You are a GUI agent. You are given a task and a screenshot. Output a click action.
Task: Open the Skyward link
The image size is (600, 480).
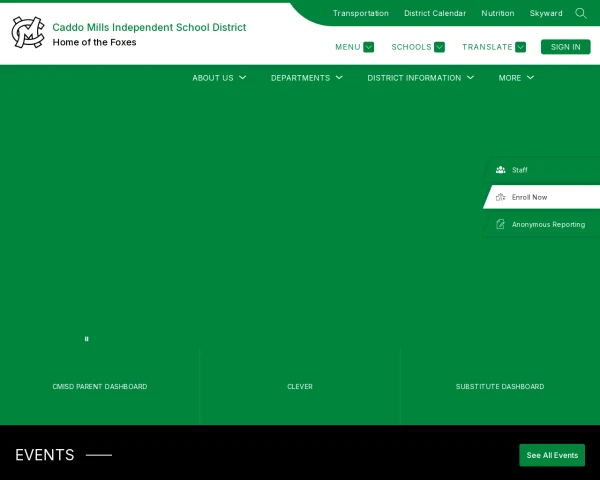coord(546,14)
